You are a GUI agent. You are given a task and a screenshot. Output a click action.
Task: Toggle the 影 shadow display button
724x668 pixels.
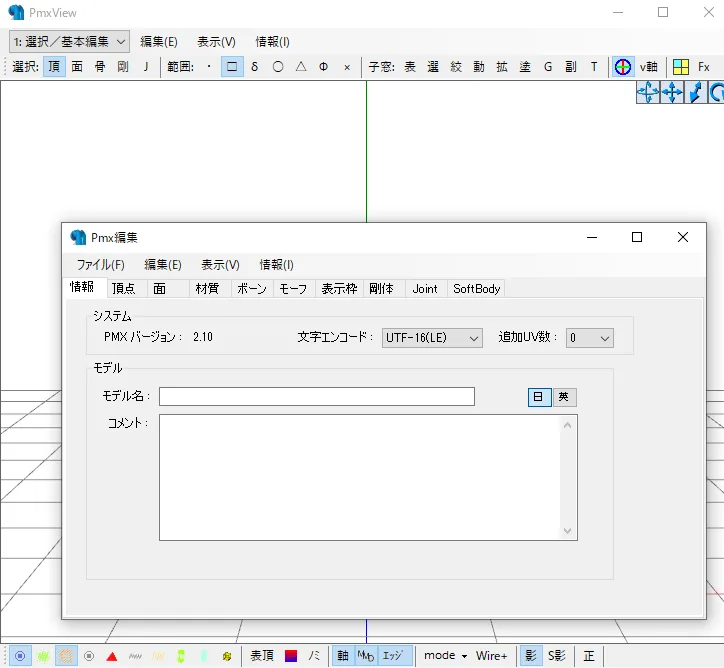pyautogui.click(x=530, y=656)
